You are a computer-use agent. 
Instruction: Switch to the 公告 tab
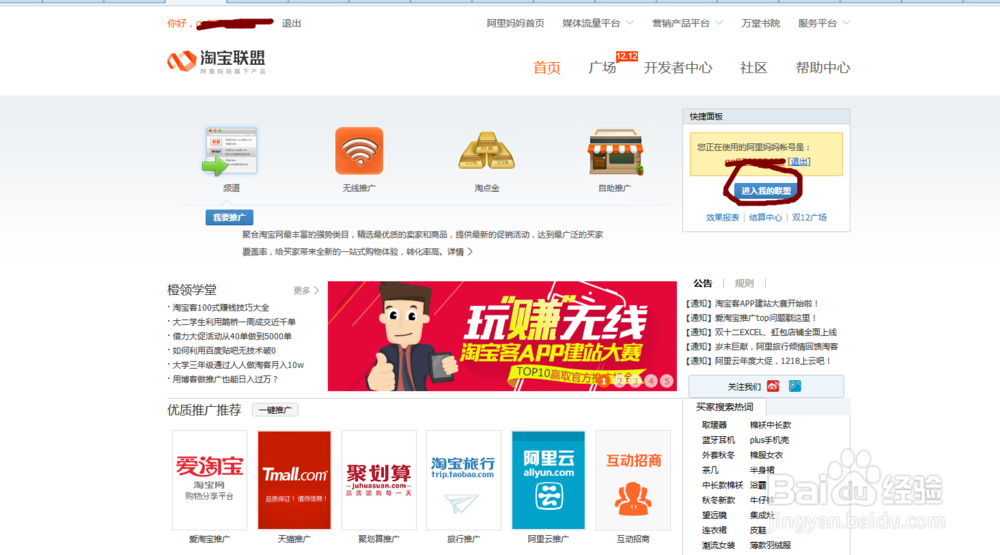point(703,283)
